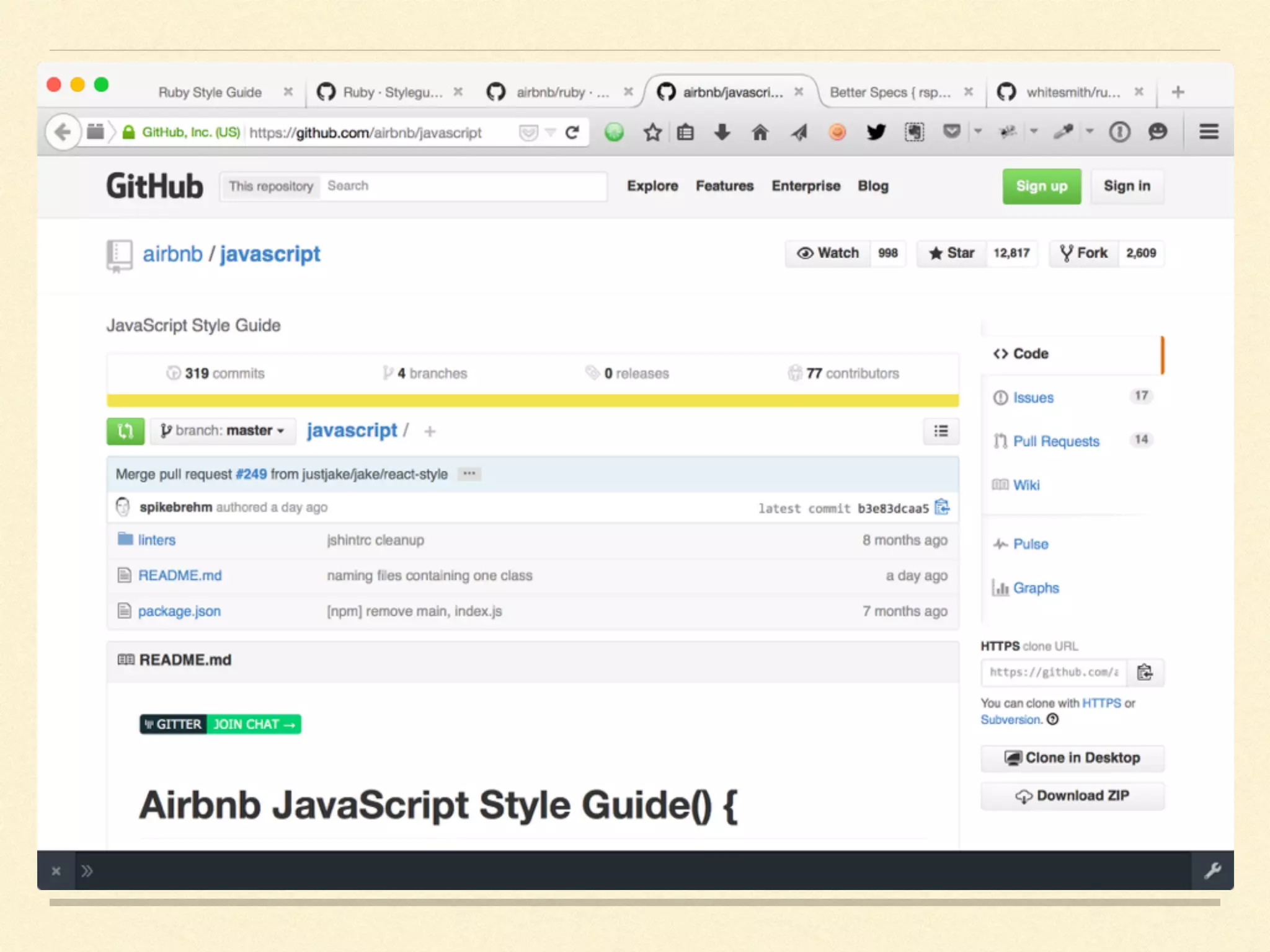The height and width of the screenshot is (952, 1270).
Task: Click the green compare branches icon
Action: click(x=125, y=431)
